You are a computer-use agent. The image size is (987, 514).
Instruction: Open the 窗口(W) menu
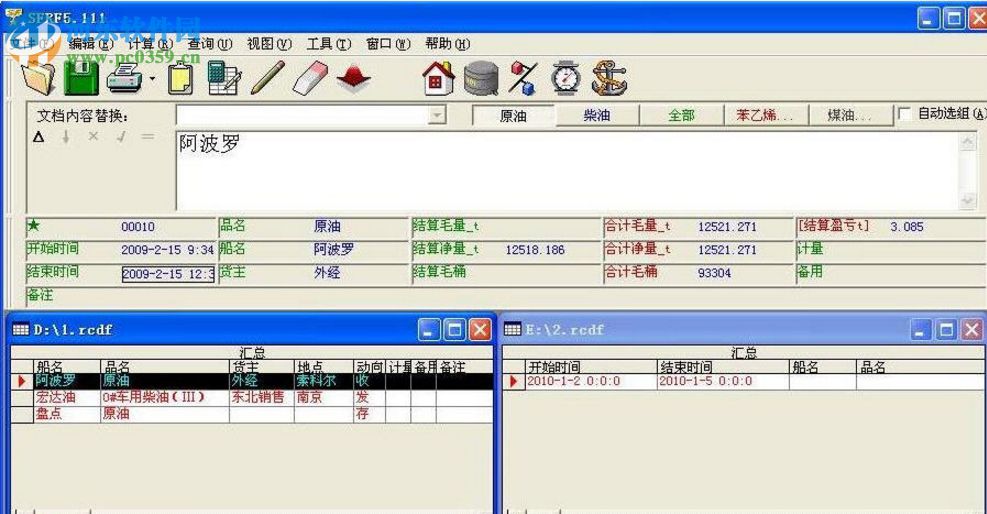(x=388, y=44)
